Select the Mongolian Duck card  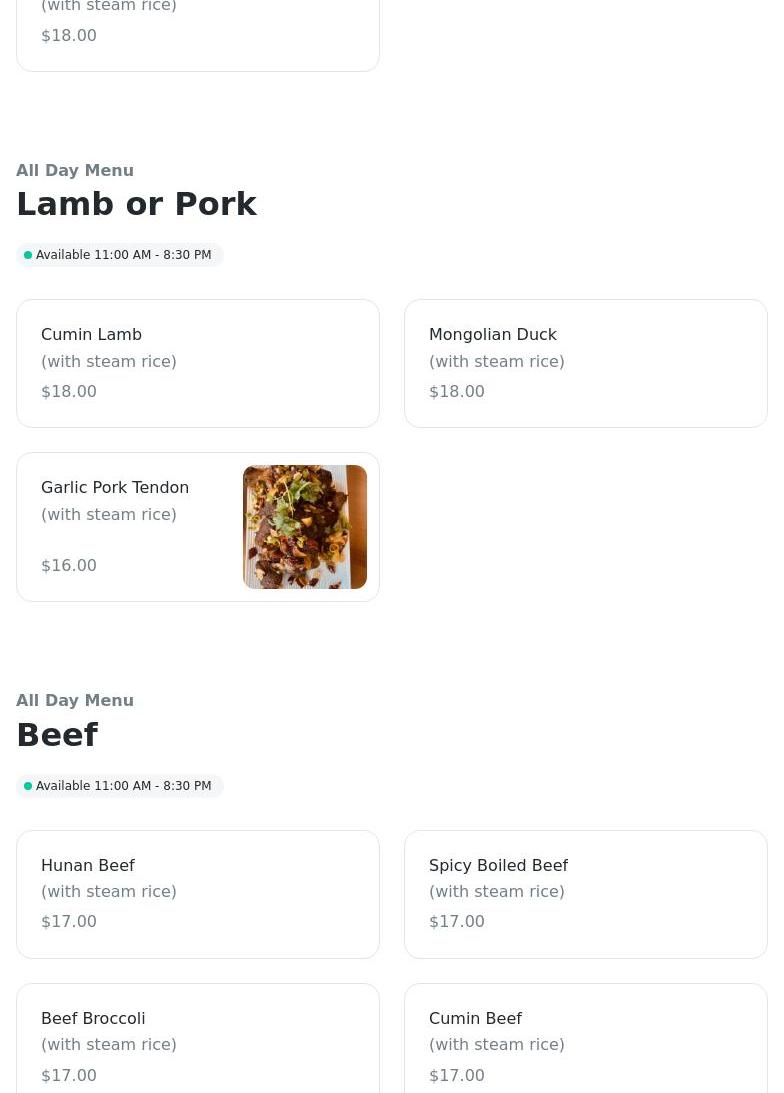(585, 363)
